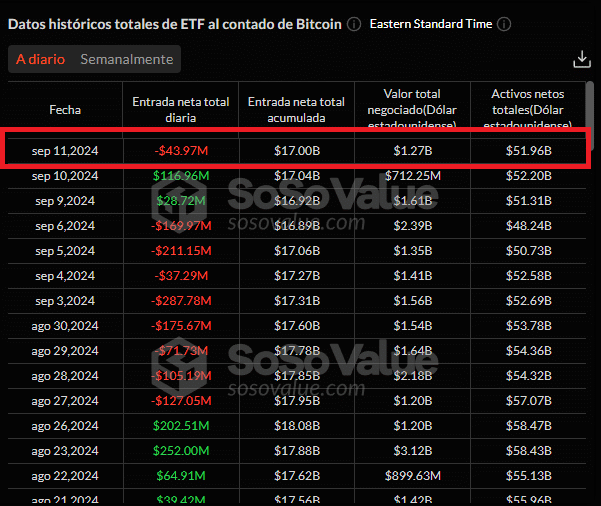Click the Eastern Standard Time label
Viewport: 601px width, 506px height.
pyautogui.click(x=431, y=24)
